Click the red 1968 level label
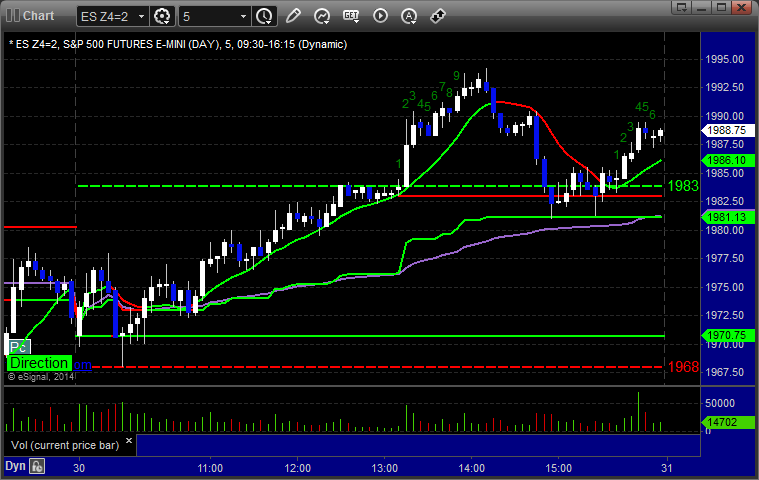759x480 pixels. [x=683, y=367]
